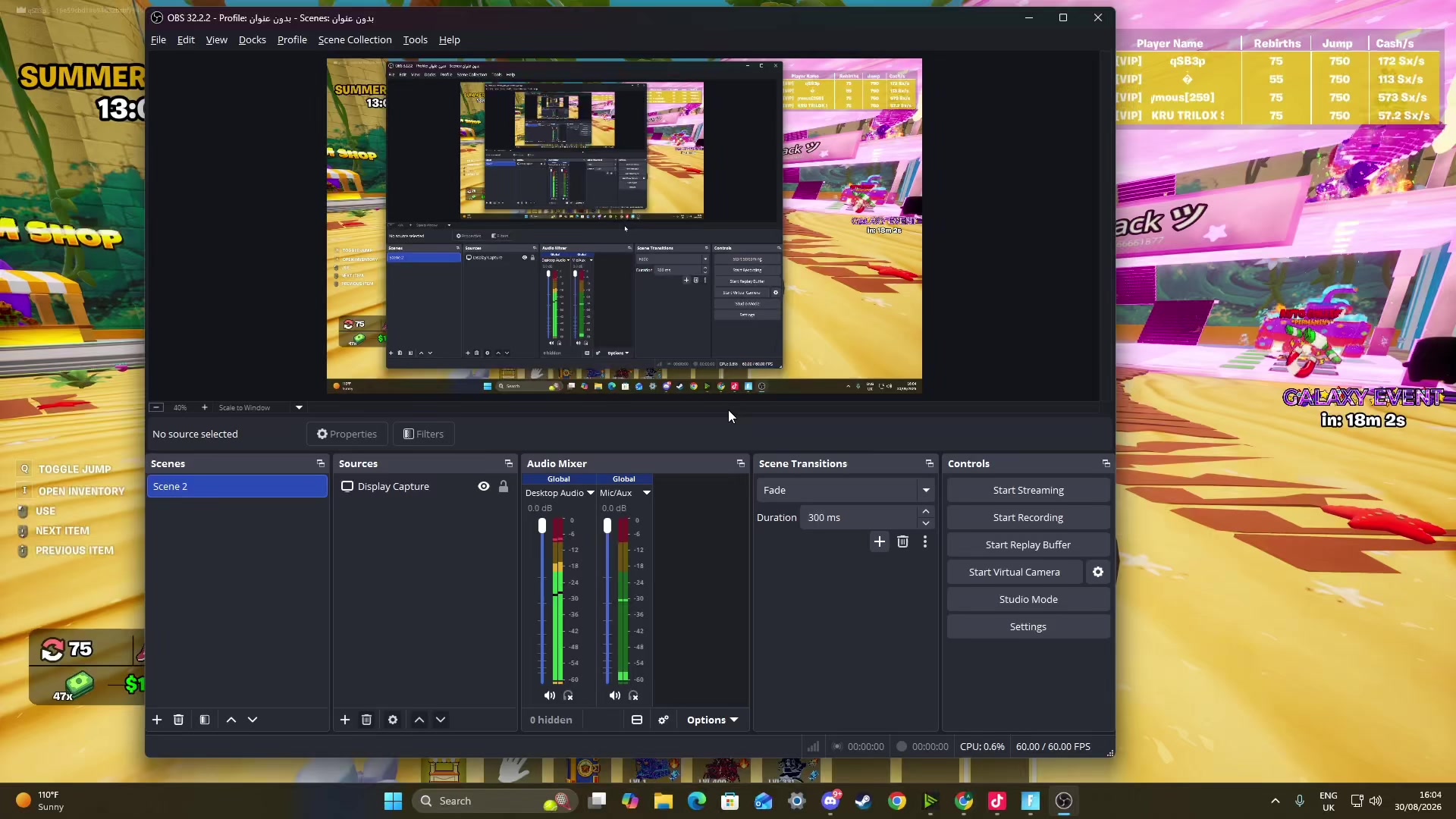1456x819 pixels.
Task: Open the Docks menu
Action: click(253, 39)
